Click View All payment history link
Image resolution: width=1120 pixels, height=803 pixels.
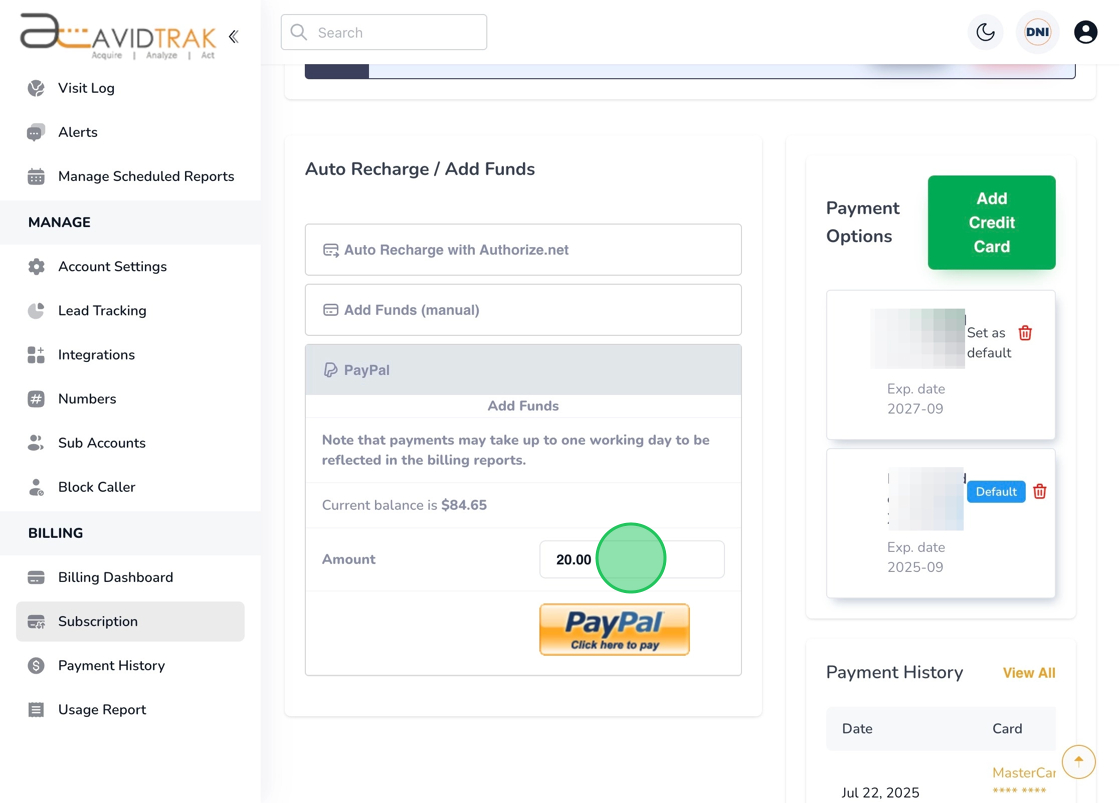coord(1029,673)
